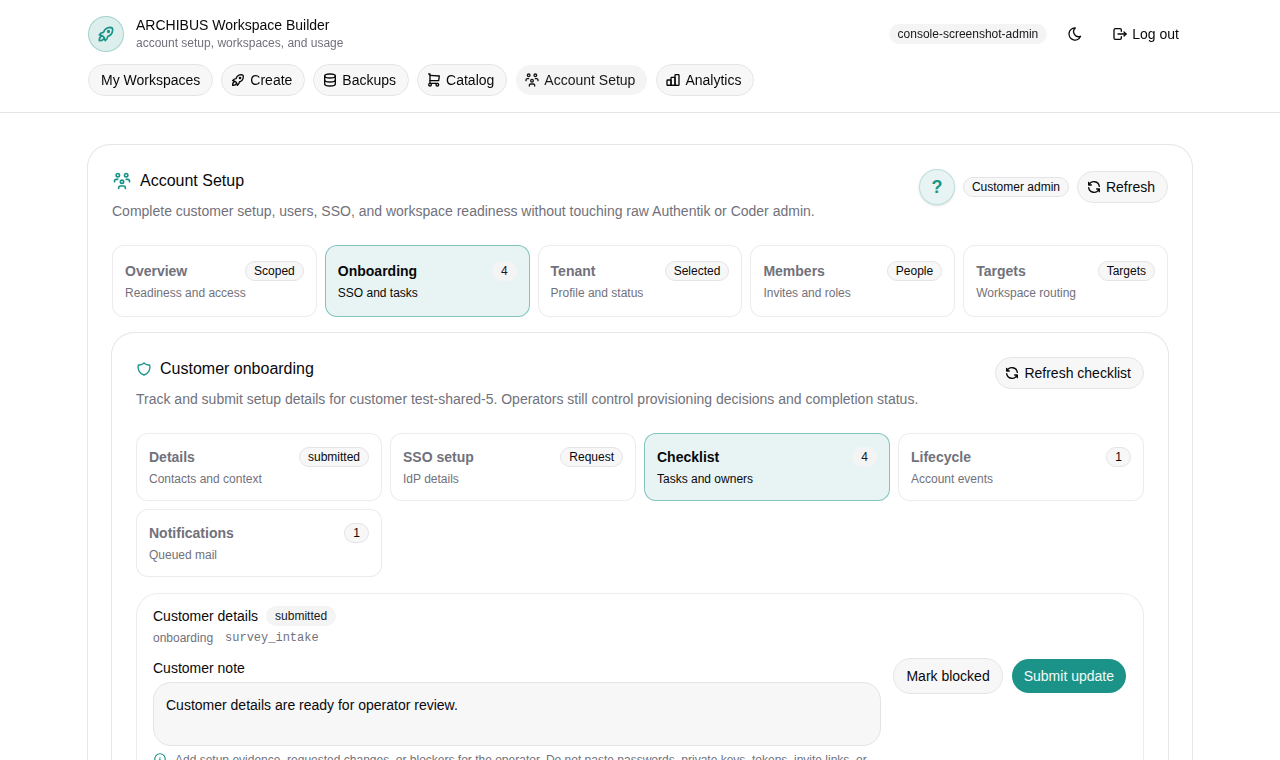Click the Mark blocked button
The height and width of the screenshot is (760, 1280).
pos(947,676)
